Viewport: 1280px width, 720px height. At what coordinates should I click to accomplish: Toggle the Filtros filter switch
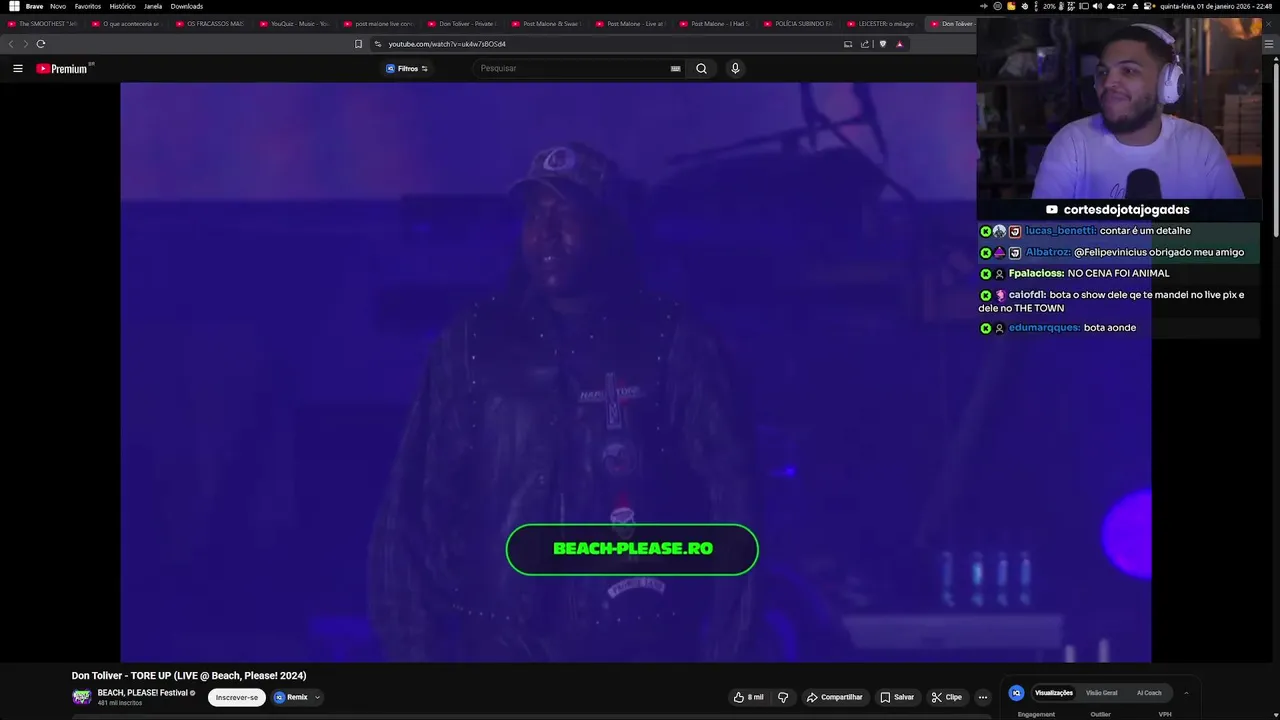pos(408,68)
